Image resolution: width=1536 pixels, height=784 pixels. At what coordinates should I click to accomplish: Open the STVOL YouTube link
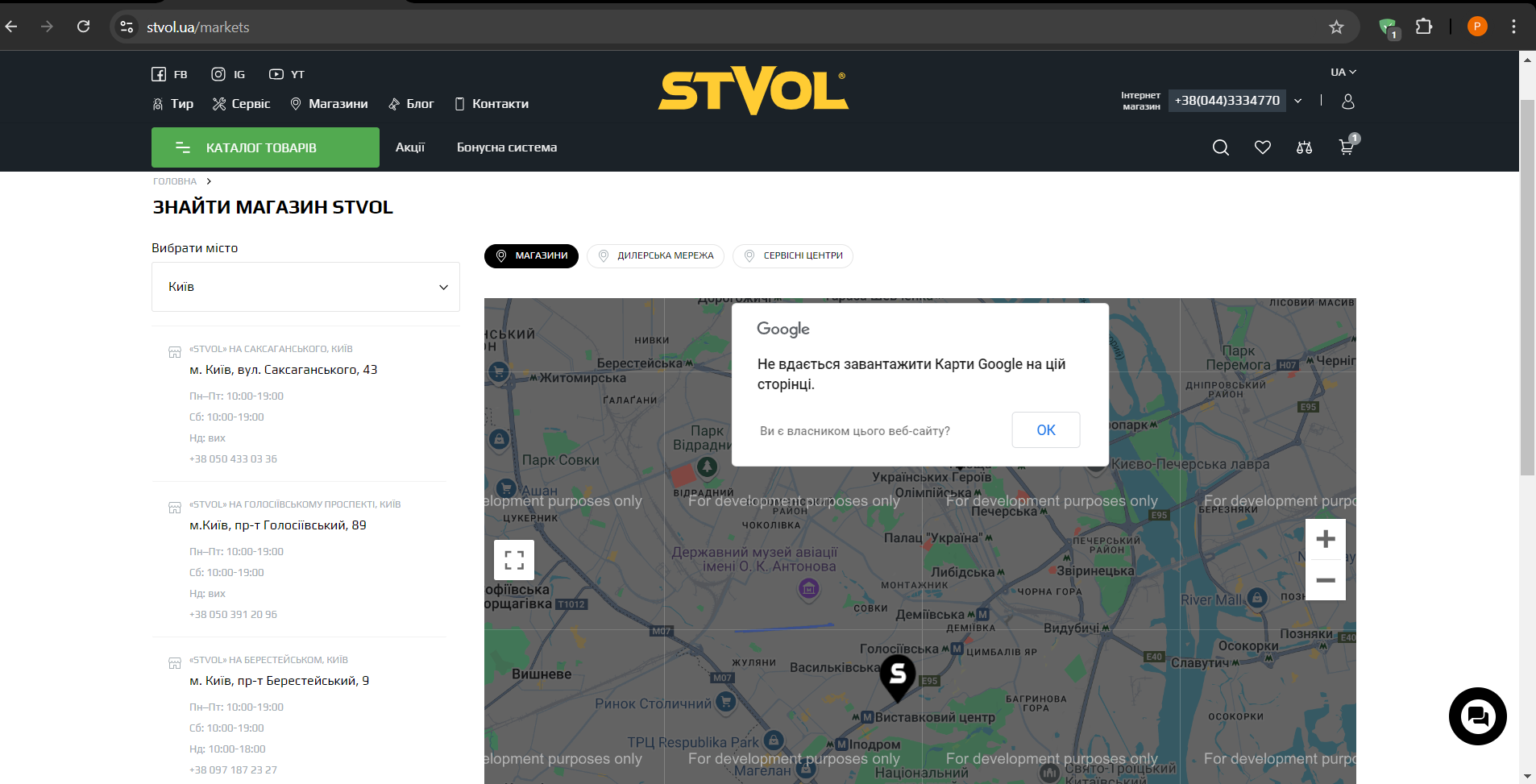[x=287, y=74]
